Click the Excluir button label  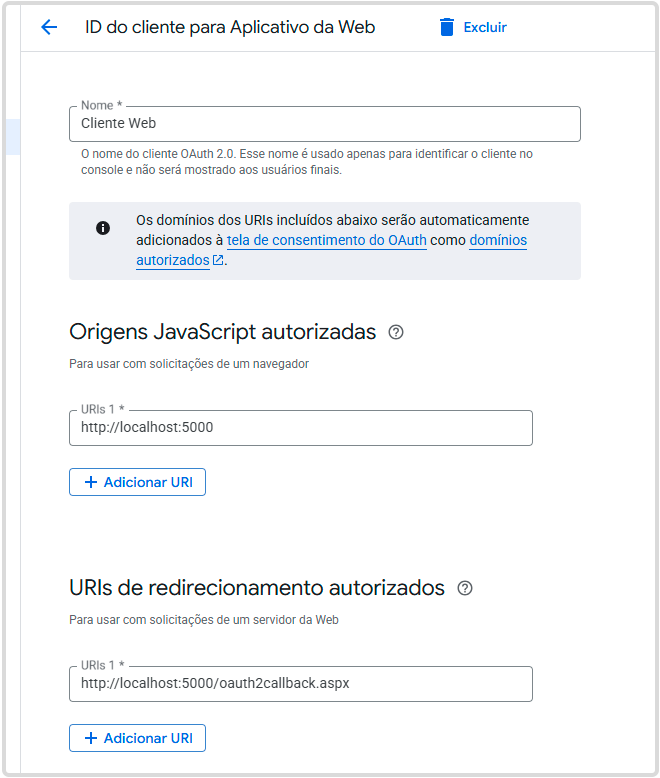[x=485, y=27]
